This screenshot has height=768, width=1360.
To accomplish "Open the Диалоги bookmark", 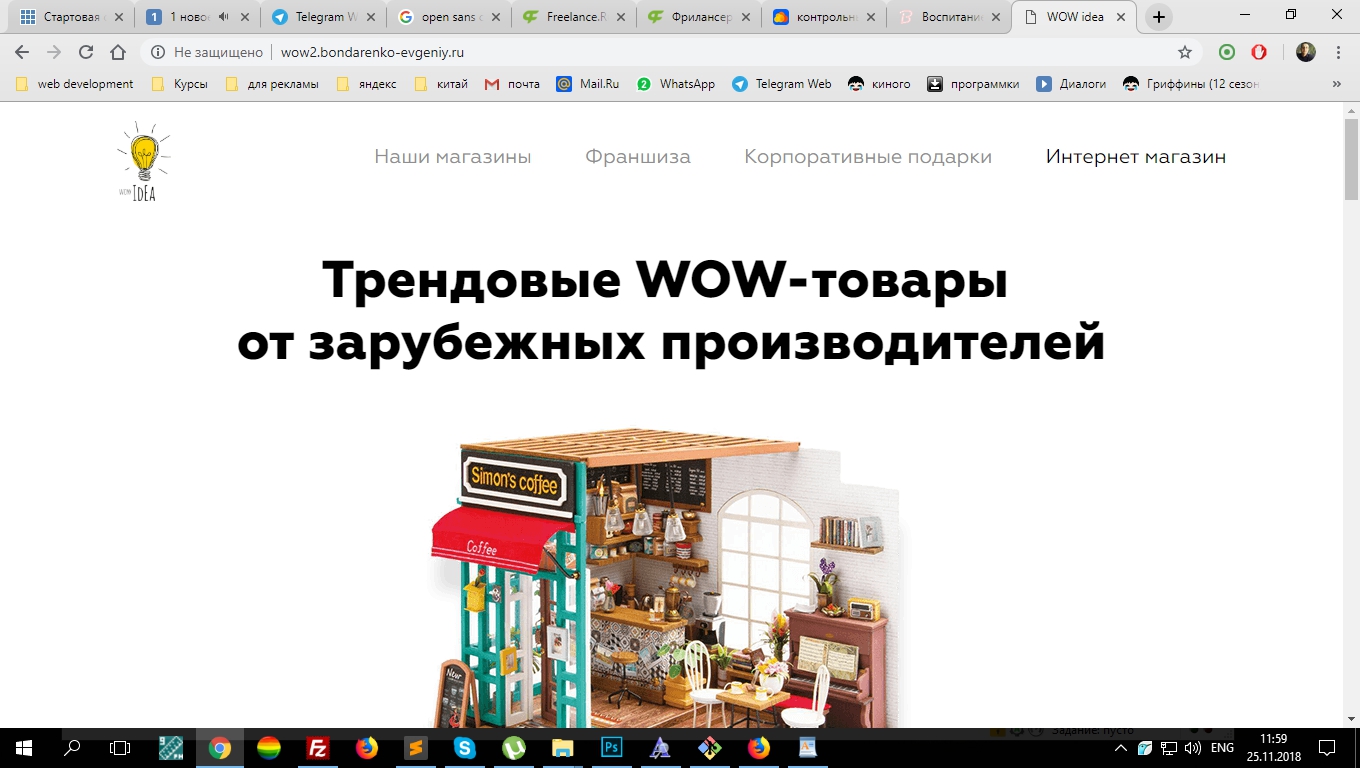I will [1071, 84].
